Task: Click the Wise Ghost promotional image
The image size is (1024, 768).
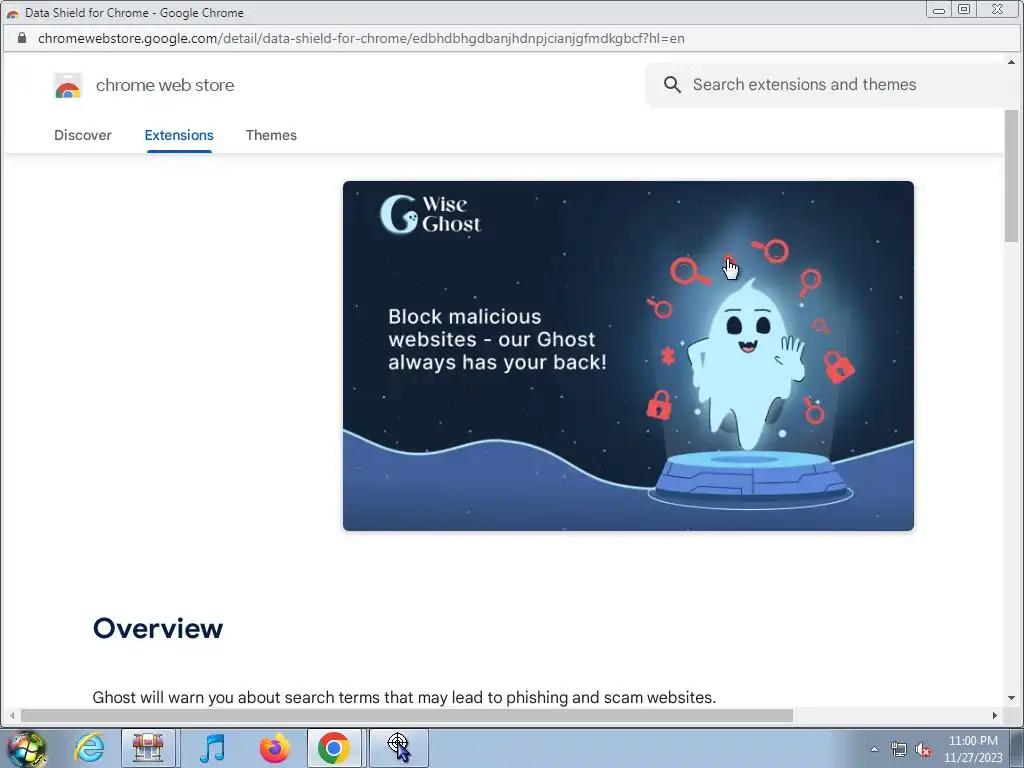Action: pos(628,356)
